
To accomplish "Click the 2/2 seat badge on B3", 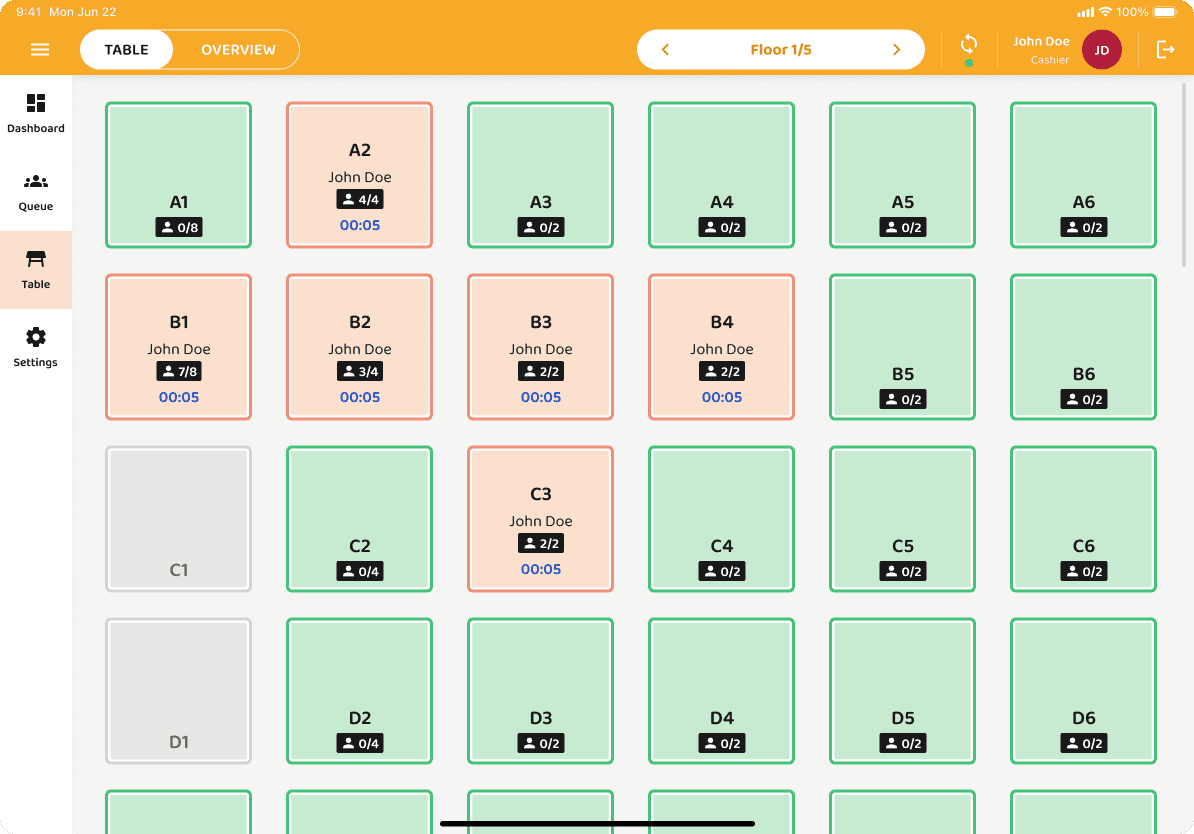I will tap(541, 372).
